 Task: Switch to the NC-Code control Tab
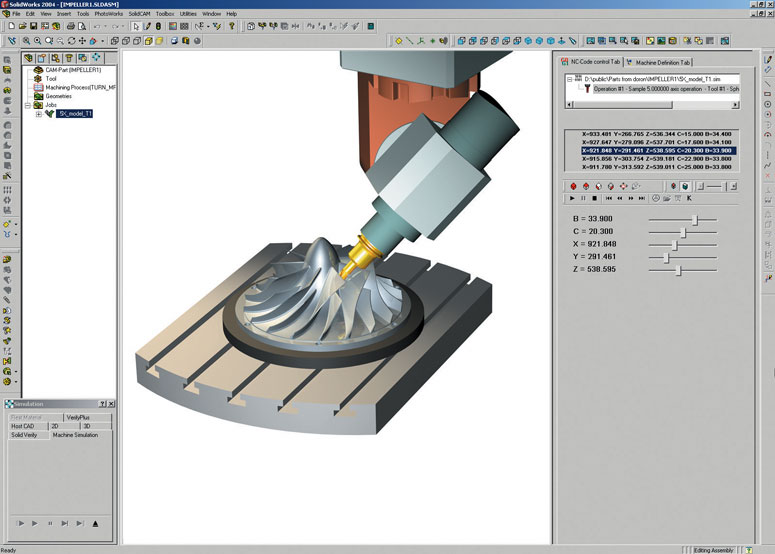coord(590,62)
